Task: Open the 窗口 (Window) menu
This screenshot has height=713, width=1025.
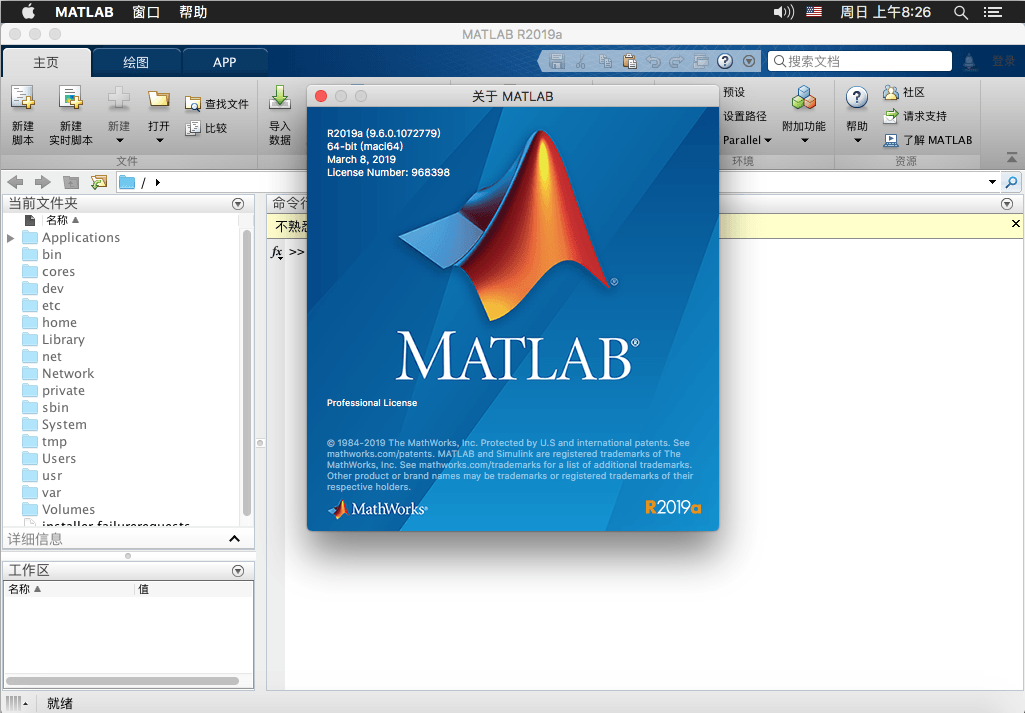Action: point(146,12)
